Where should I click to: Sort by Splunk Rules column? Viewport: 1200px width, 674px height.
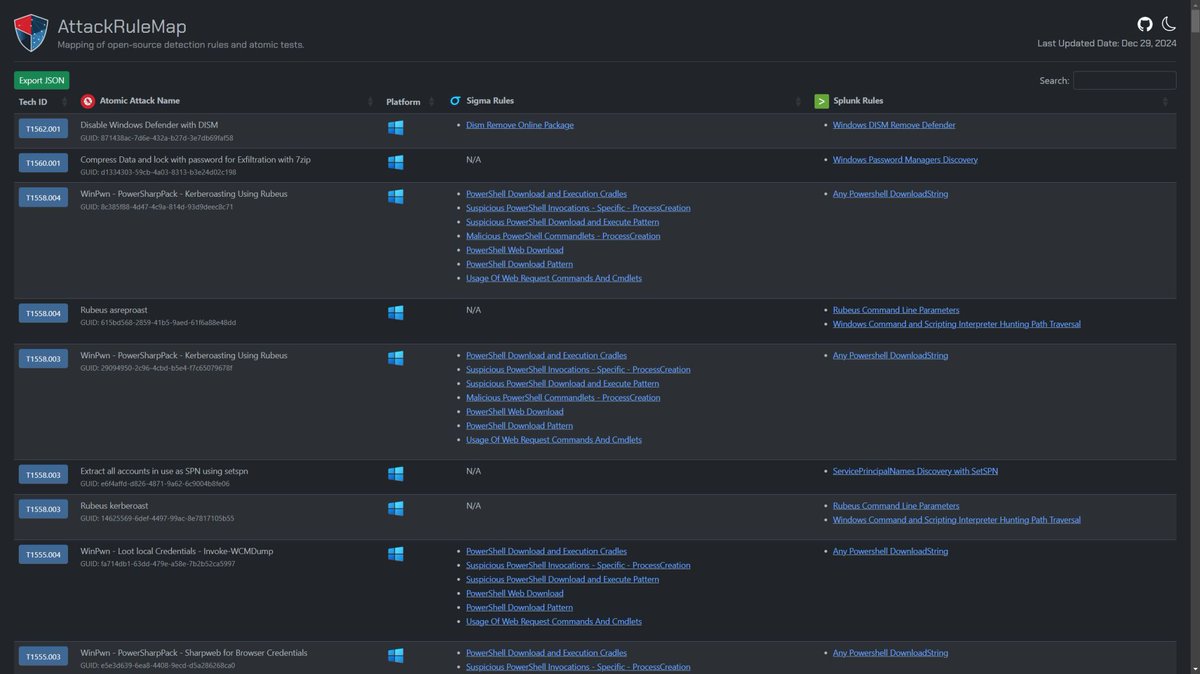point(993,101)
